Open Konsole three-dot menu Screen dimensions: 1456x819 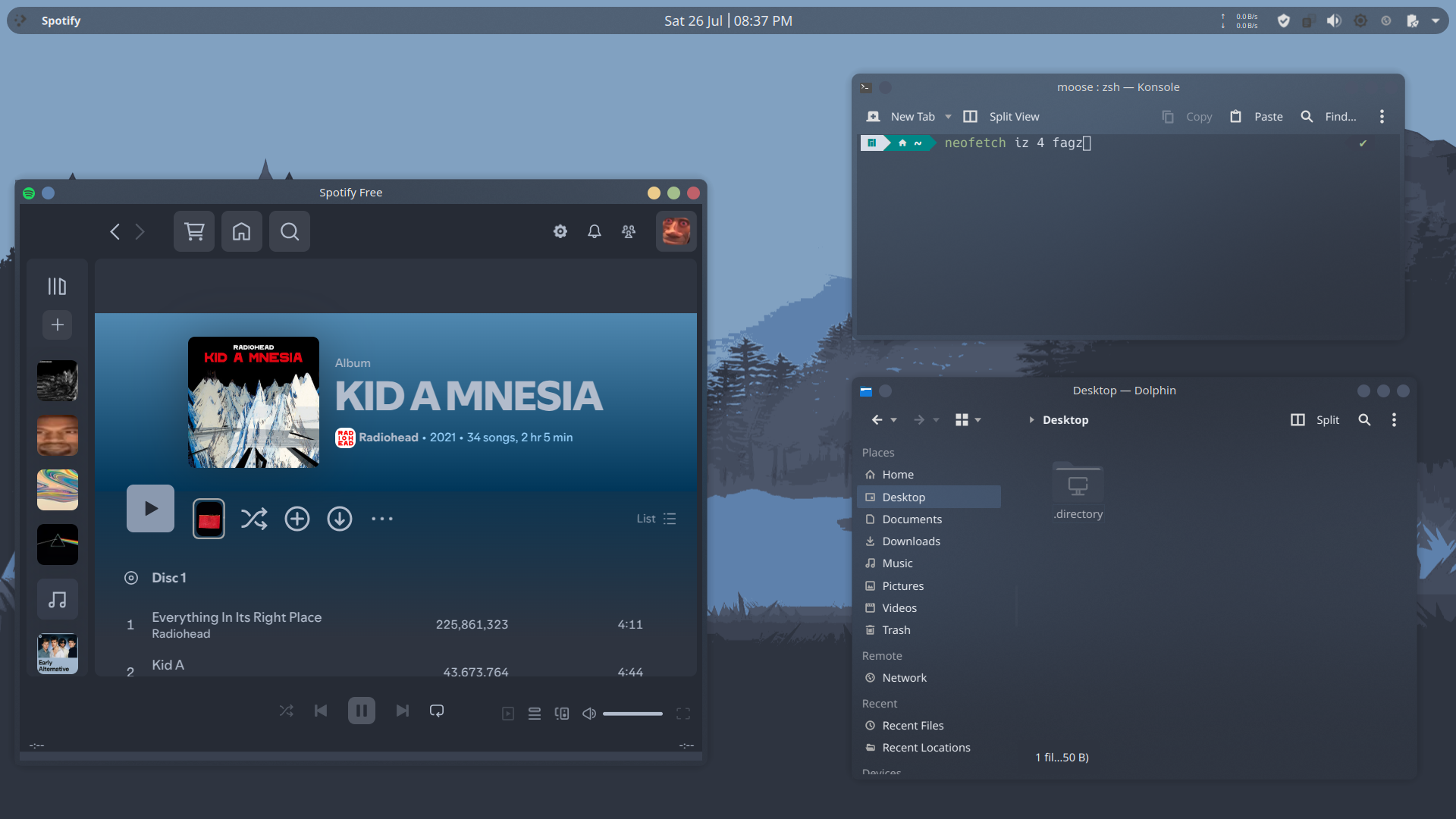1382,117
